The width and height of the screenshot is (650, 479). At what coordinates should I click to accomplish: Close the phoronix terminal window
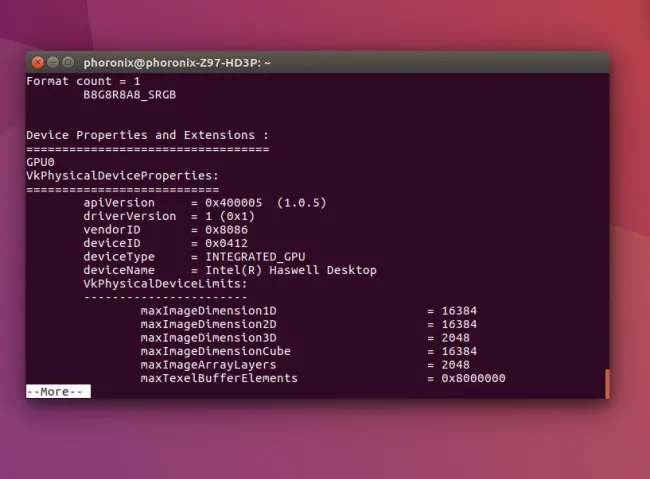click(x=38, y=63)
